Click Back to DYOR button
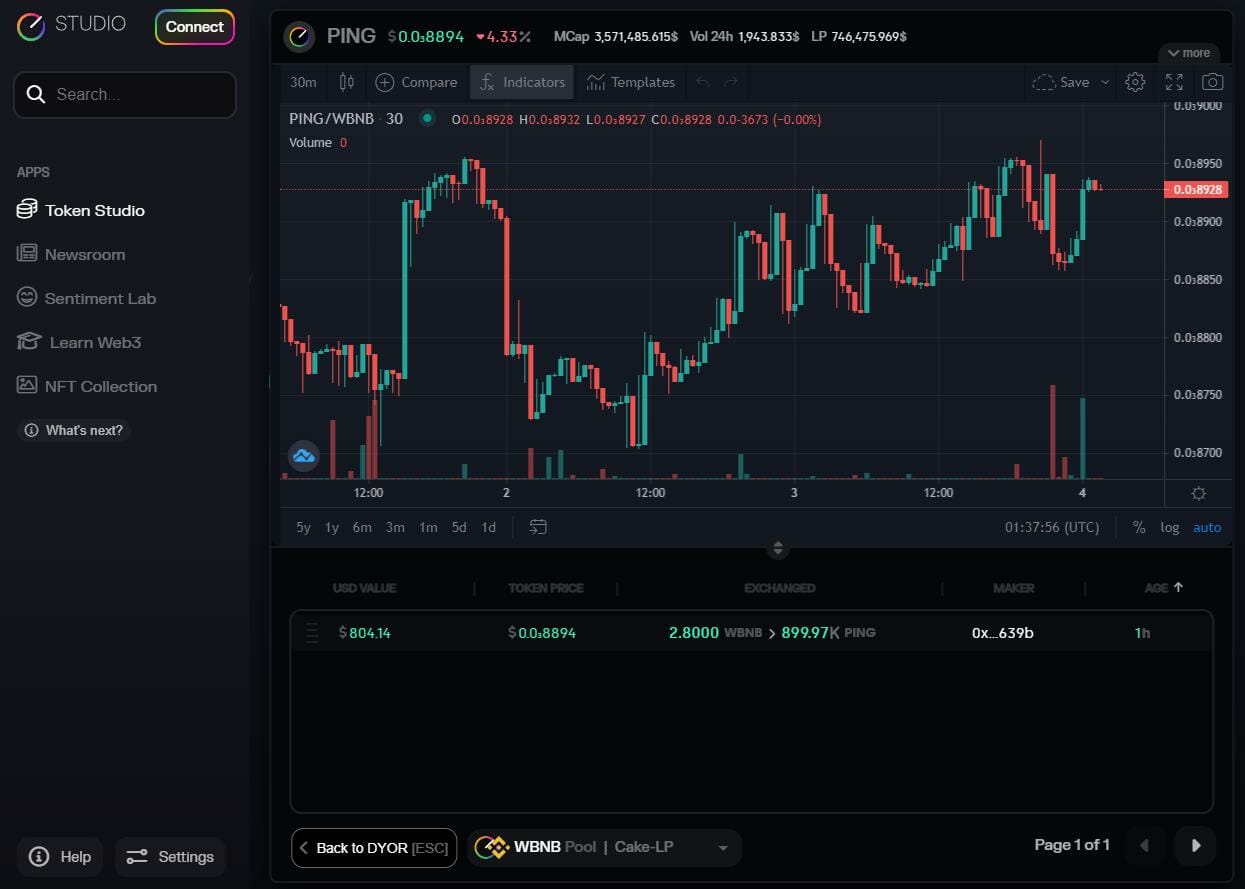Screen dimensions: 1245x889 (373, 848)
